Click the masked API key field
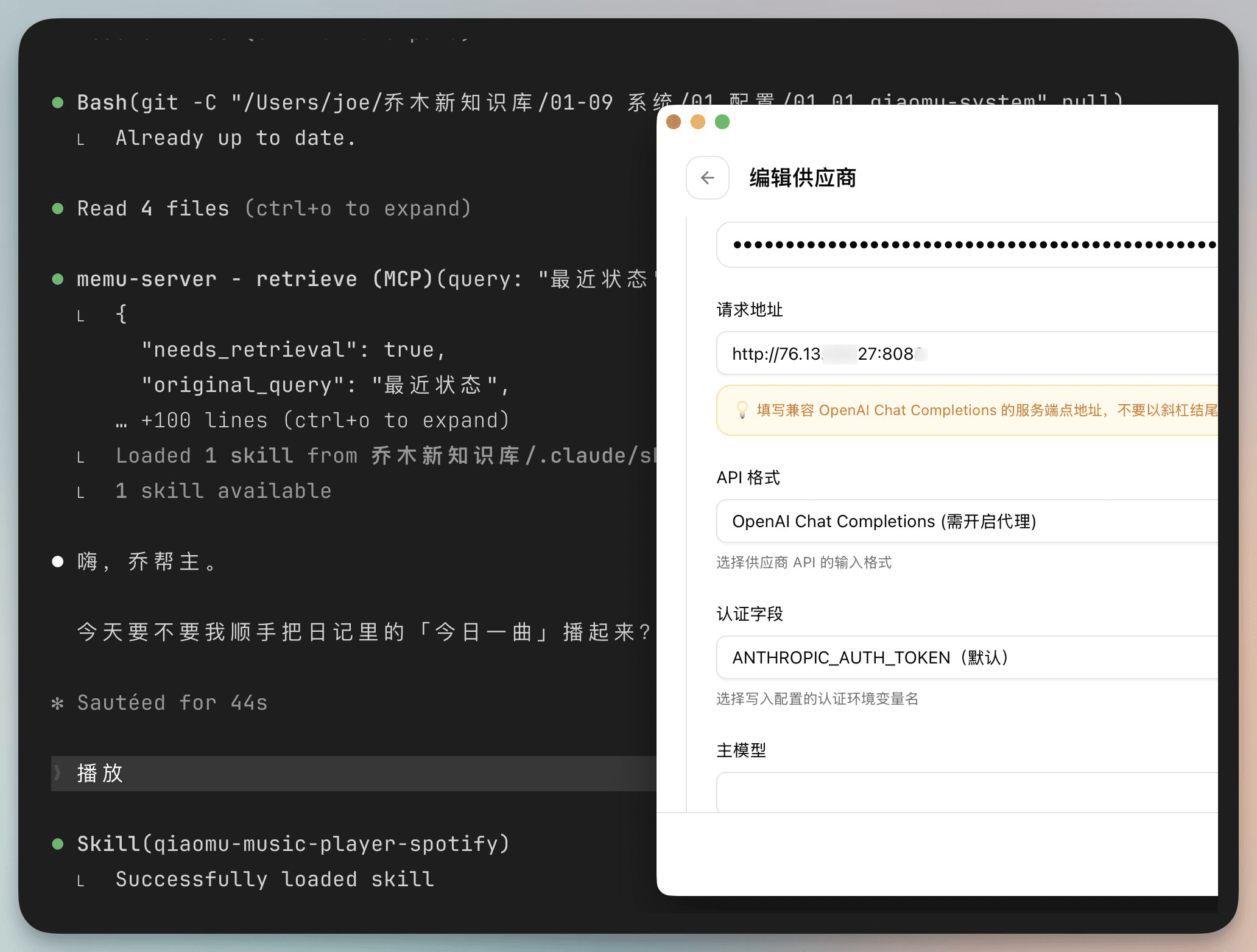 (x=967, y=245)
